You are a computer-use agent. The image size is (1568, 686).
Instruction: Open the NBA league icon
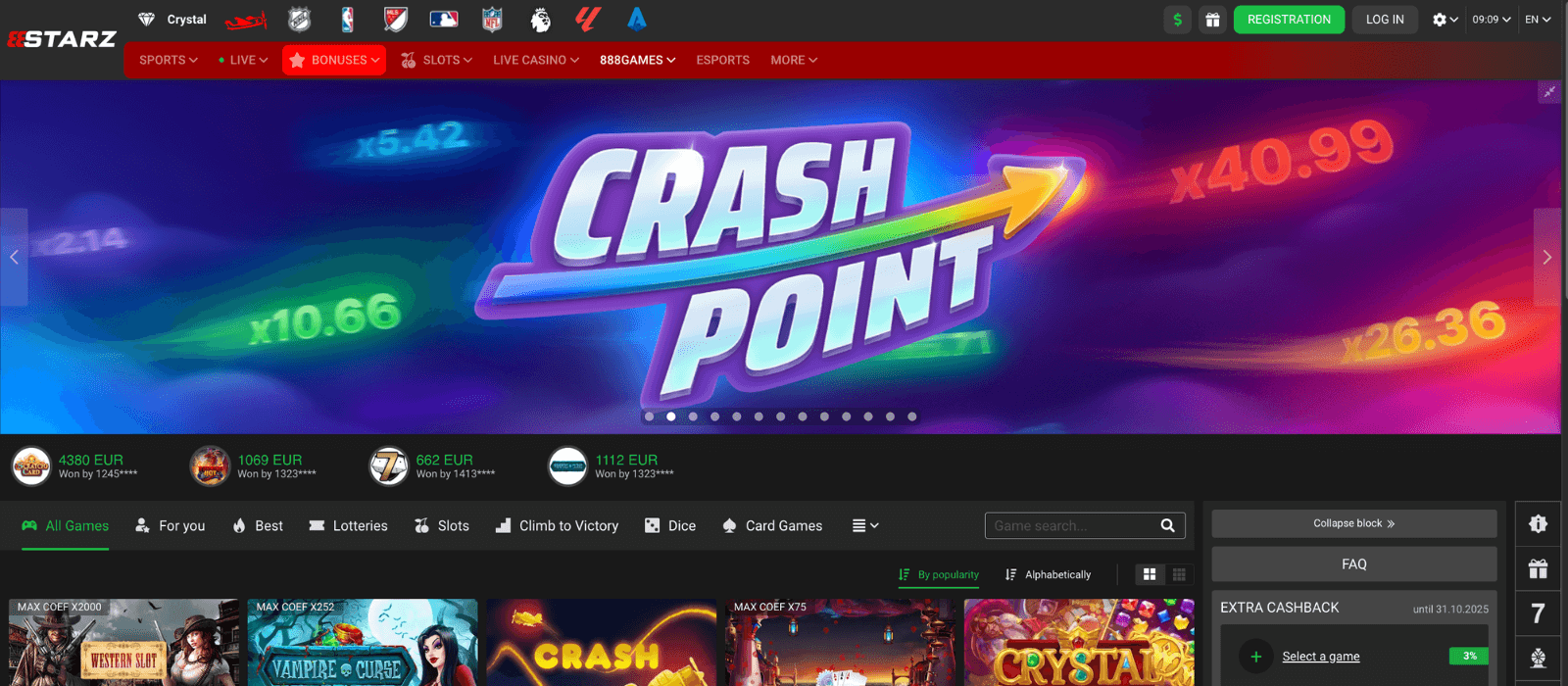(347, 20)
